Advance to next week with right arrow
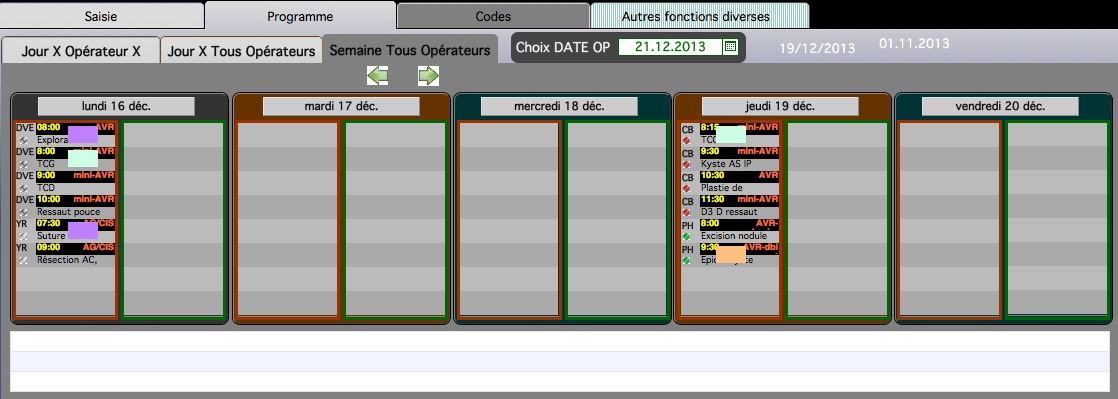Viewport: 1118px width, 399px height. pos(429,76)
